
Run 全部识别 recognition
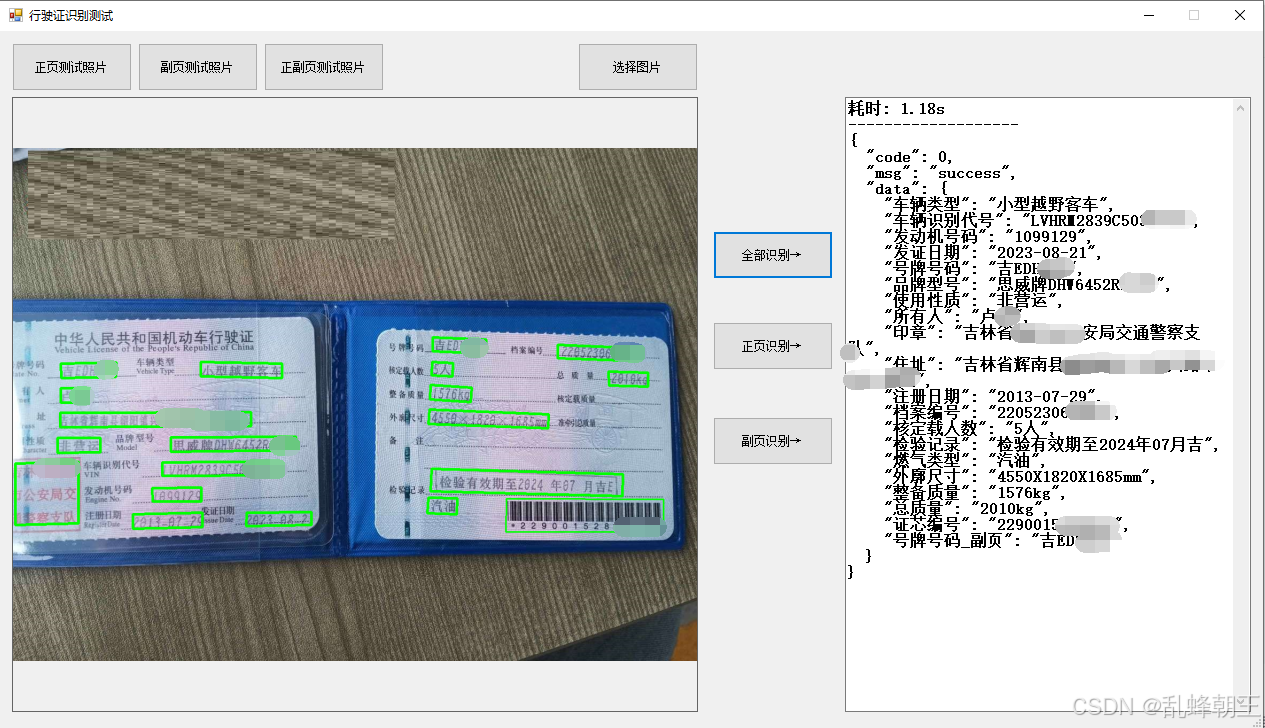(772, 255)
